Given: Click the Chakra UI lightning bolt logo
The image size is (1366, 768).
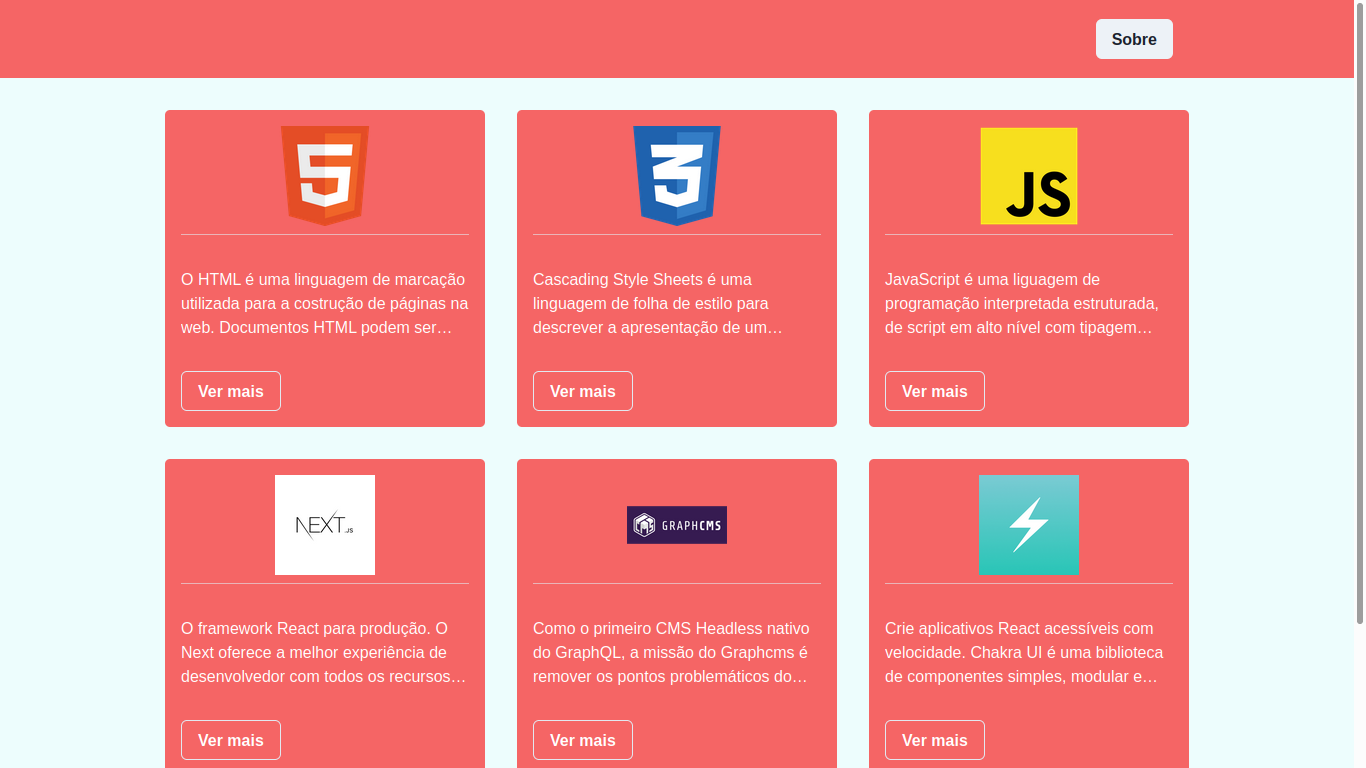Looking at the screenshot, I should [1029, 525].
